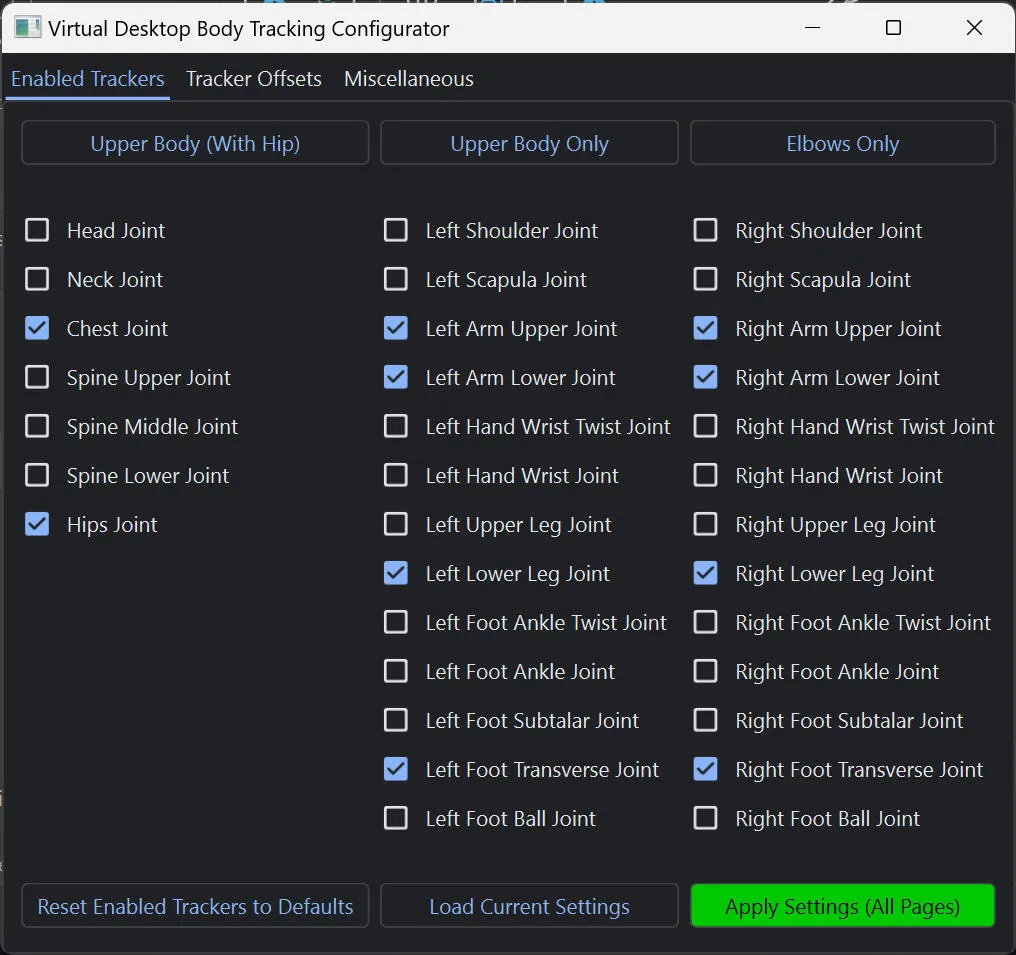Viewport: 1016px width, 955px height.
Task: Disable the Hips Joint tracker
Action: (x=37, y=524)
